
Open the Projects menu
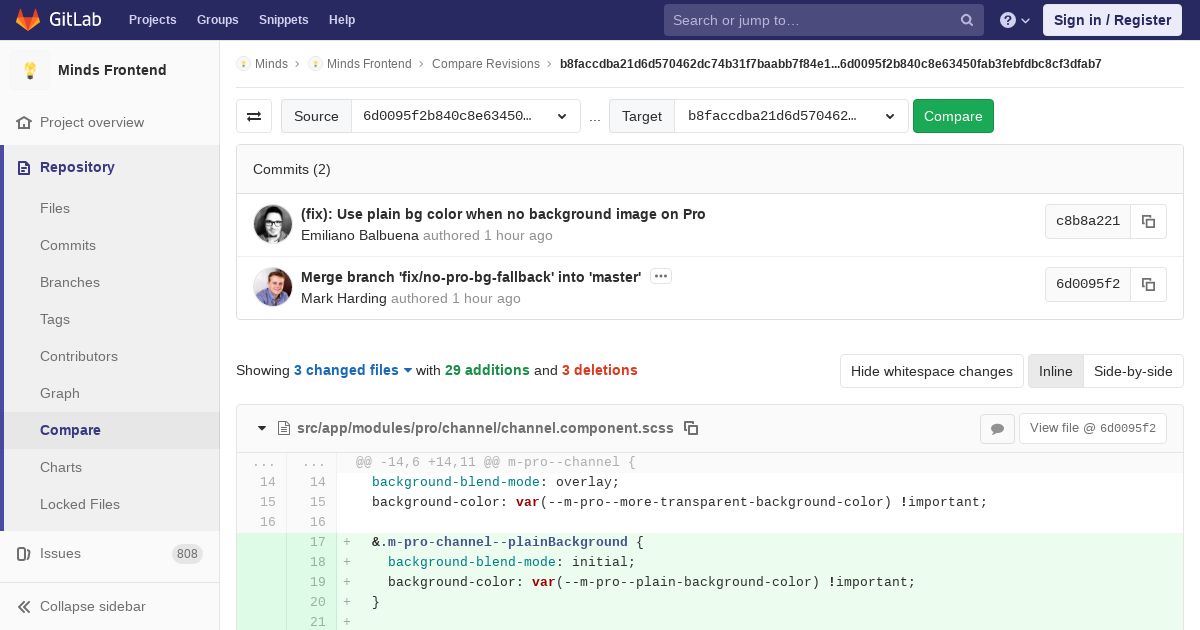(152, 20)
